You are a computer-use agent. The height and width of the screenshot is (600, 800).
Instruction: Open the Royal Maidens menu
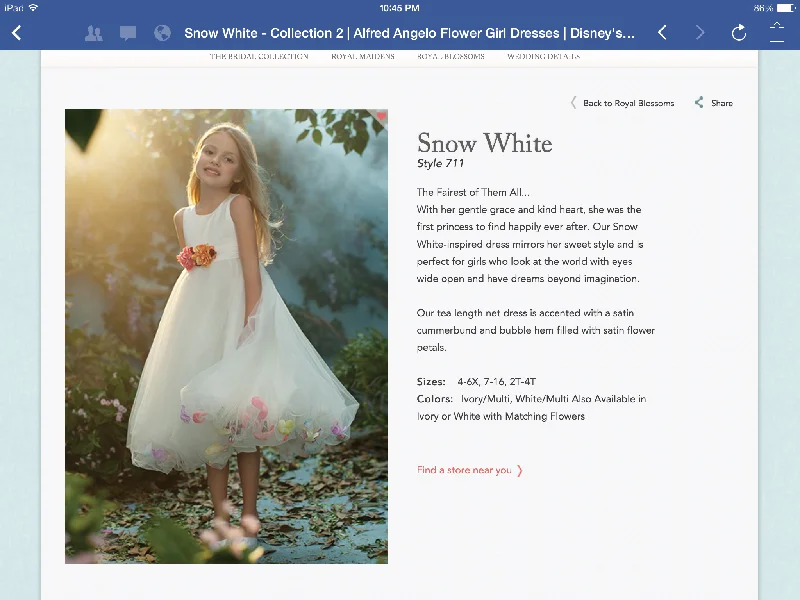click(x=363, y=56)
